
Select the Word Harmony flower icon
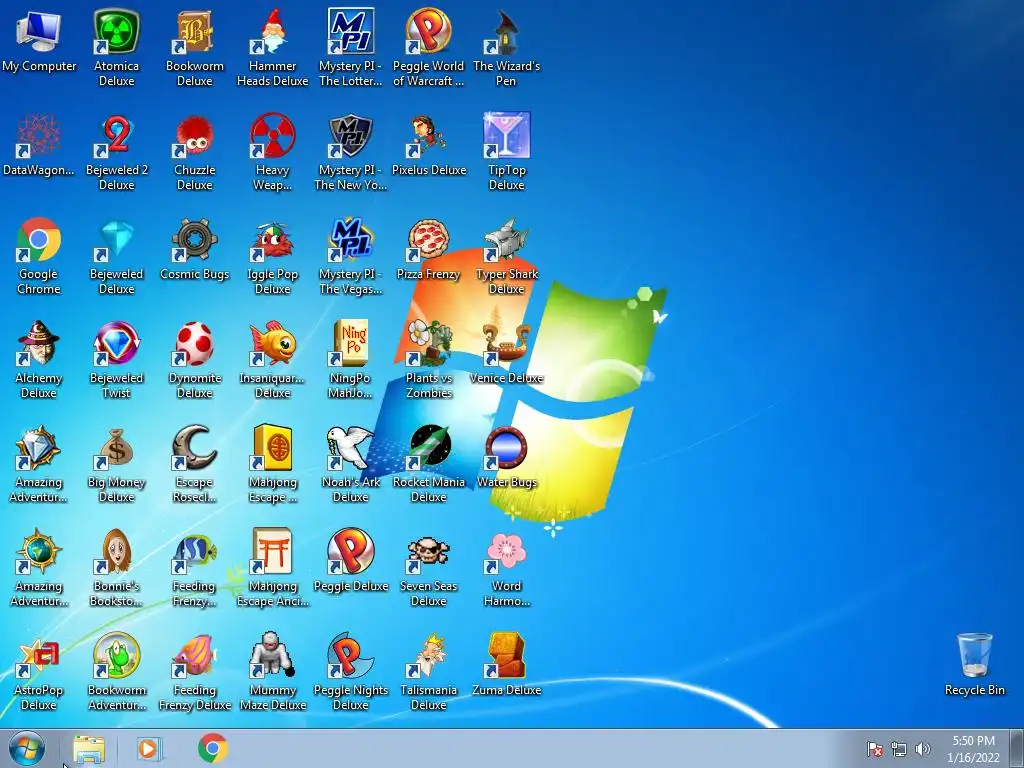point(506,552)
